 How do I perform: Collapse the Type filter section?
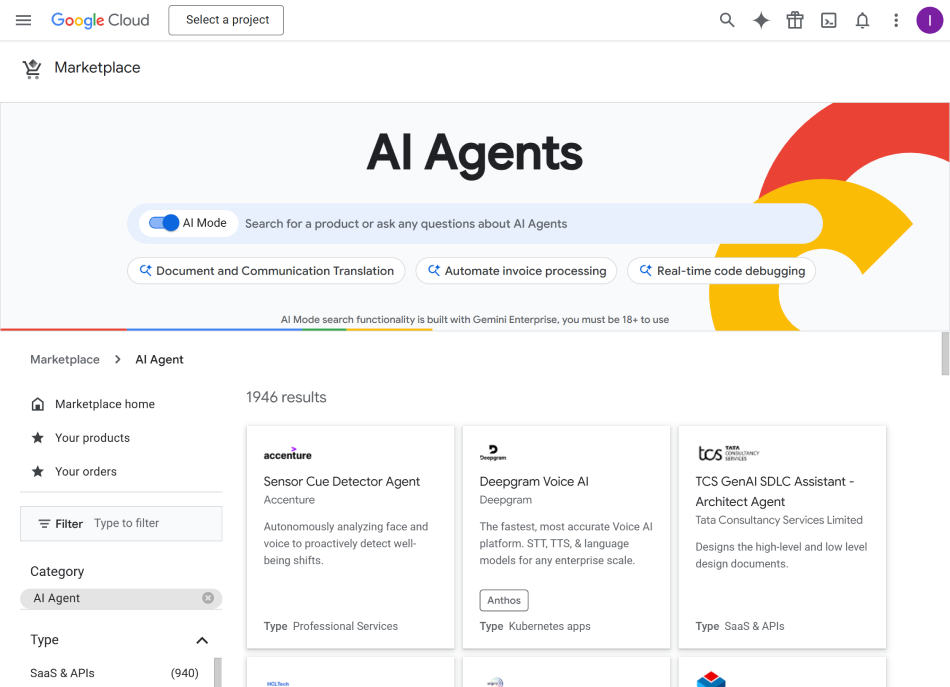tap(202, 640)
